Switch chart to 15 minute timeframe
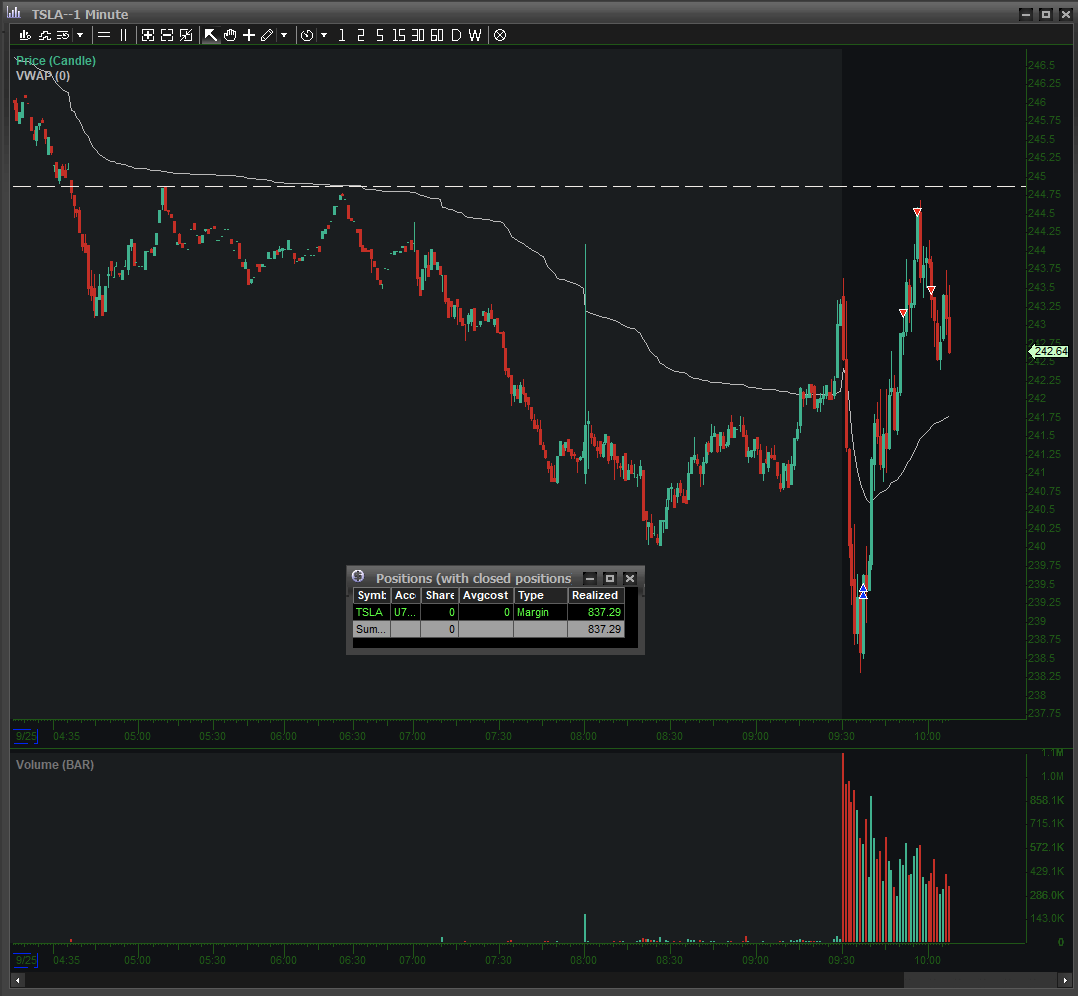The height and width of the screenshot is (996, 1078). coord(399,35)
